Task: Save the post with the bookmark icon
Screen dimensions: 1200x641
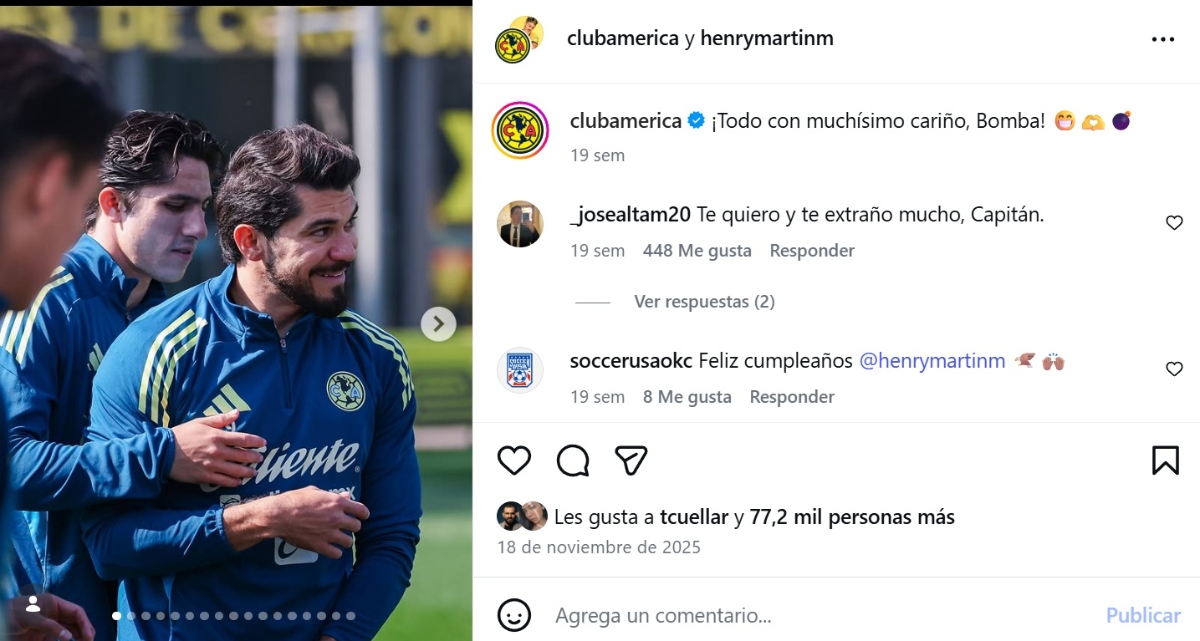Action: pos(1165,460)
